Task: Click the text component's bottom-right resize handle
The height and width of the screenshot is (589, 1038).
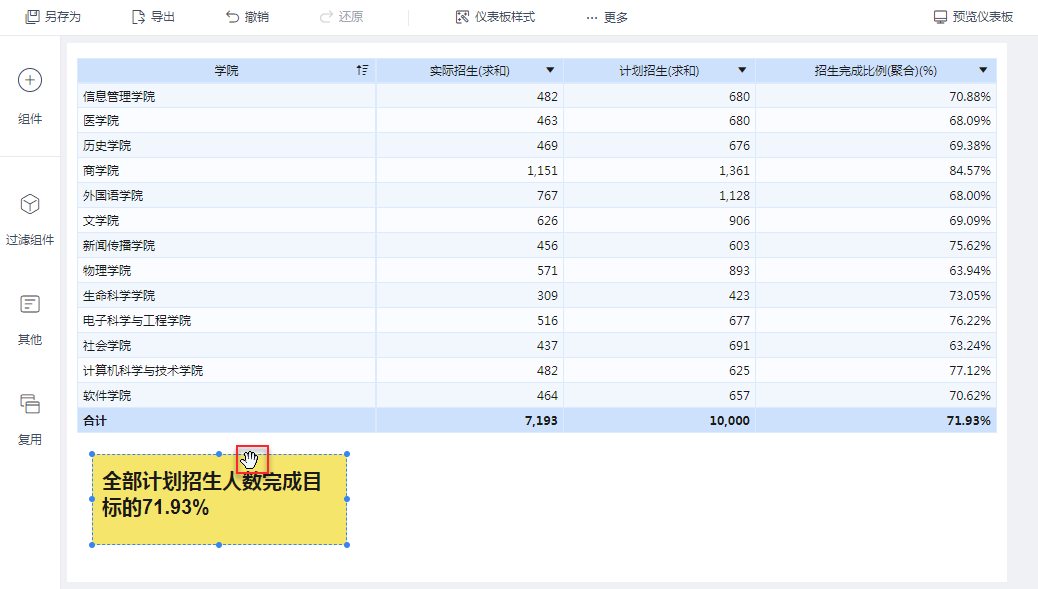Action: pyautogui.click(x=348, y=545)
